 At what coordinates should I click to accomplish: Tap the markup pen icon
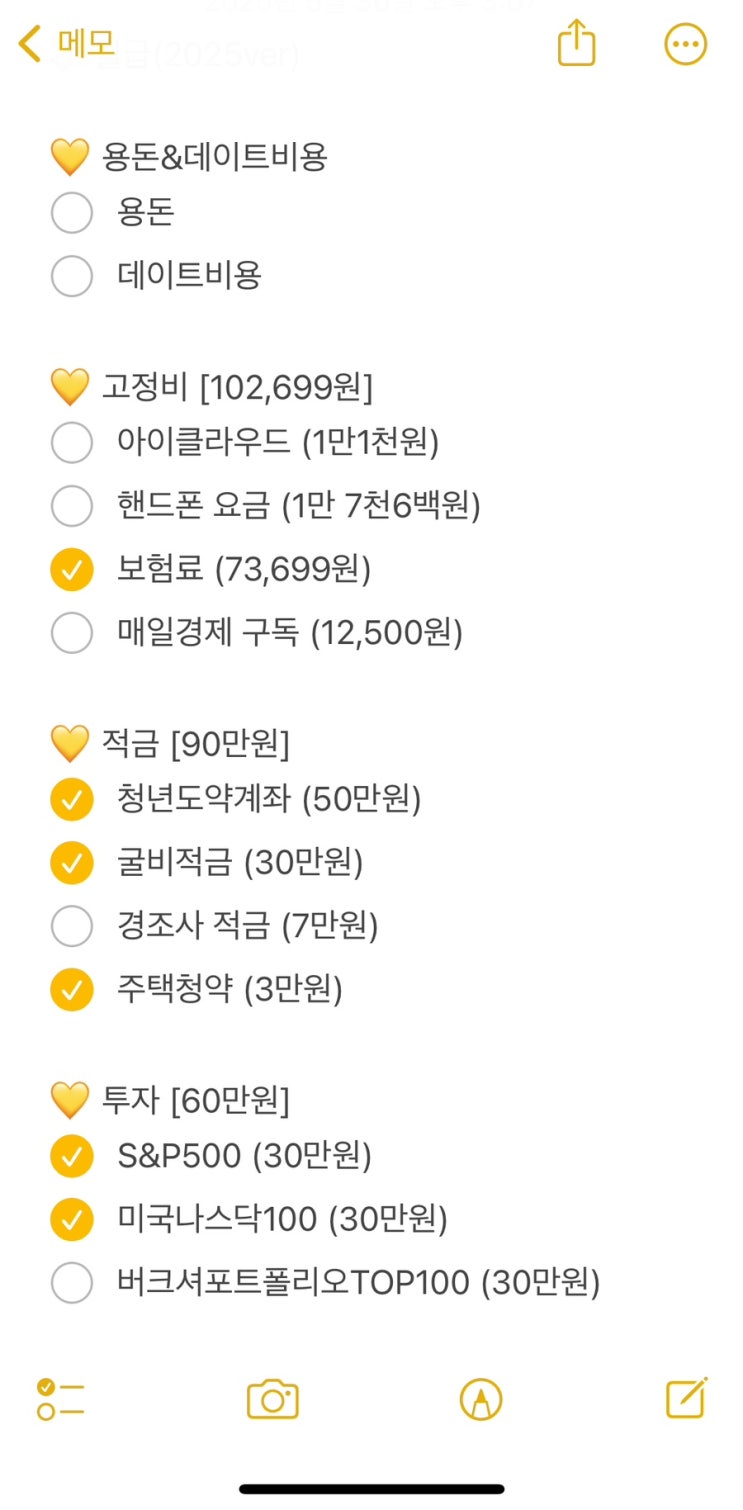pyautogui.click(x=480, y=1398)
